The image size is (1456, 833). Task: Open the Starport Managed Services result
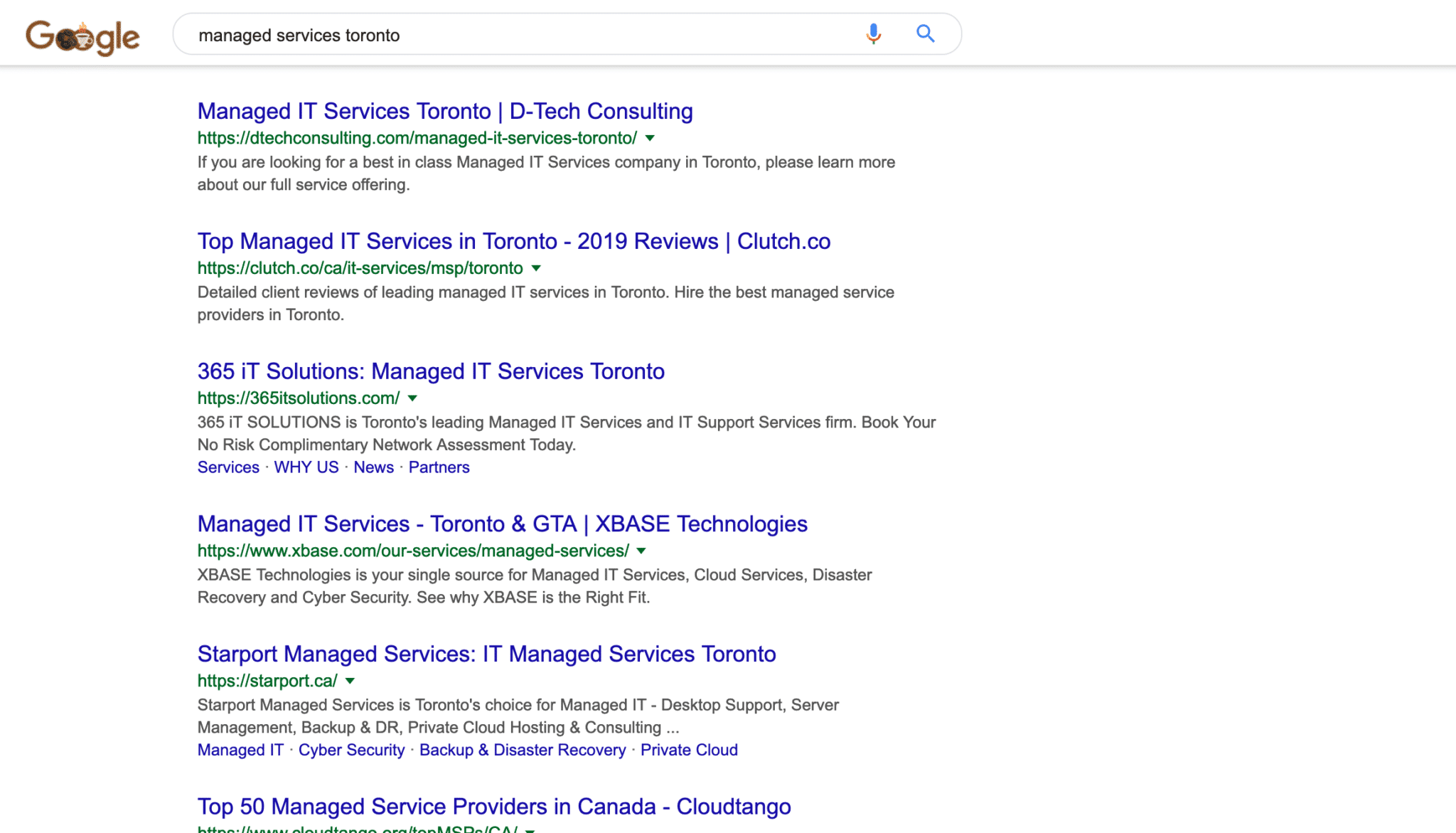[486, 654]
